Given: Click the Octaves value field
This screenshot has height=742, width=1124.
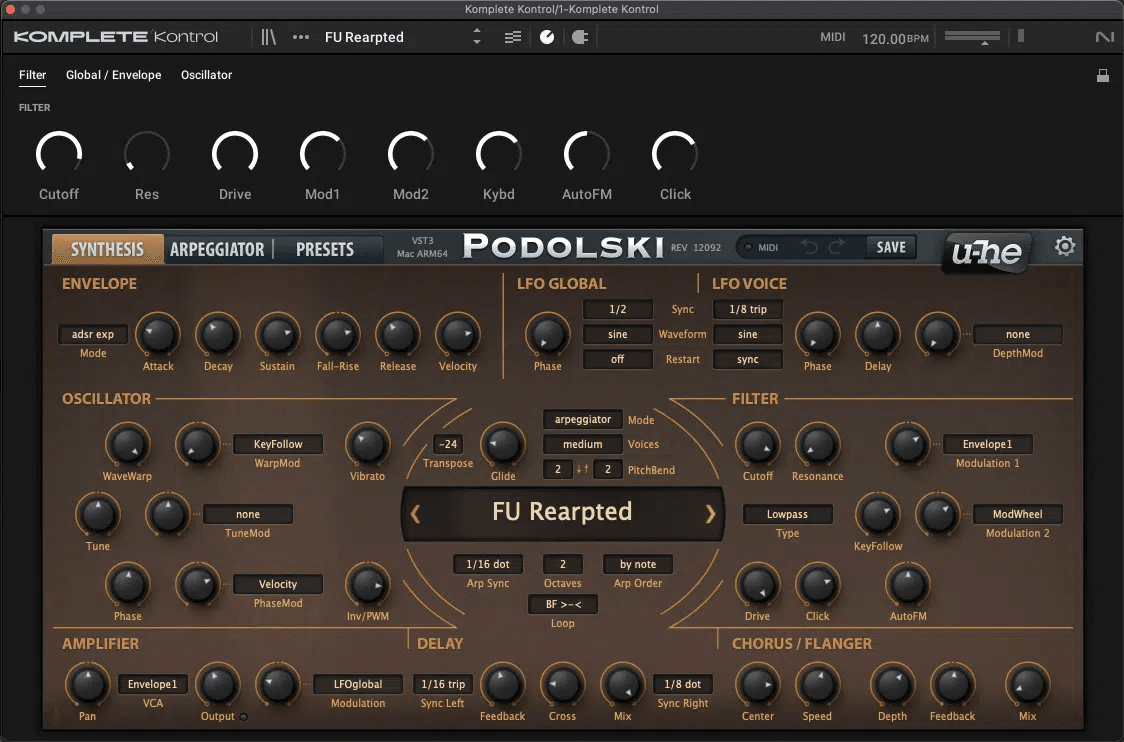Looking at the screenshot, I should (563, 564).
